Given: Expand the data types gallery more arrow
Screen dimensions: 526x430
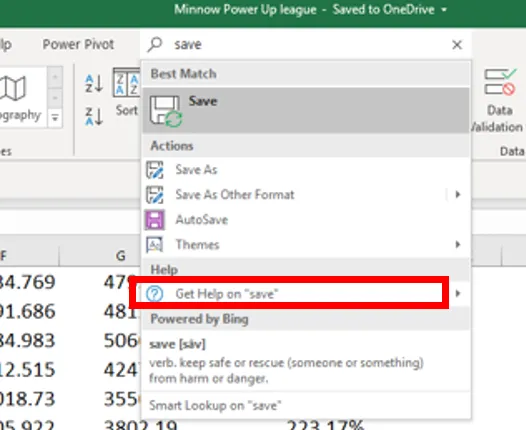Looking at the screenshot, I should [x=55, y=118].
